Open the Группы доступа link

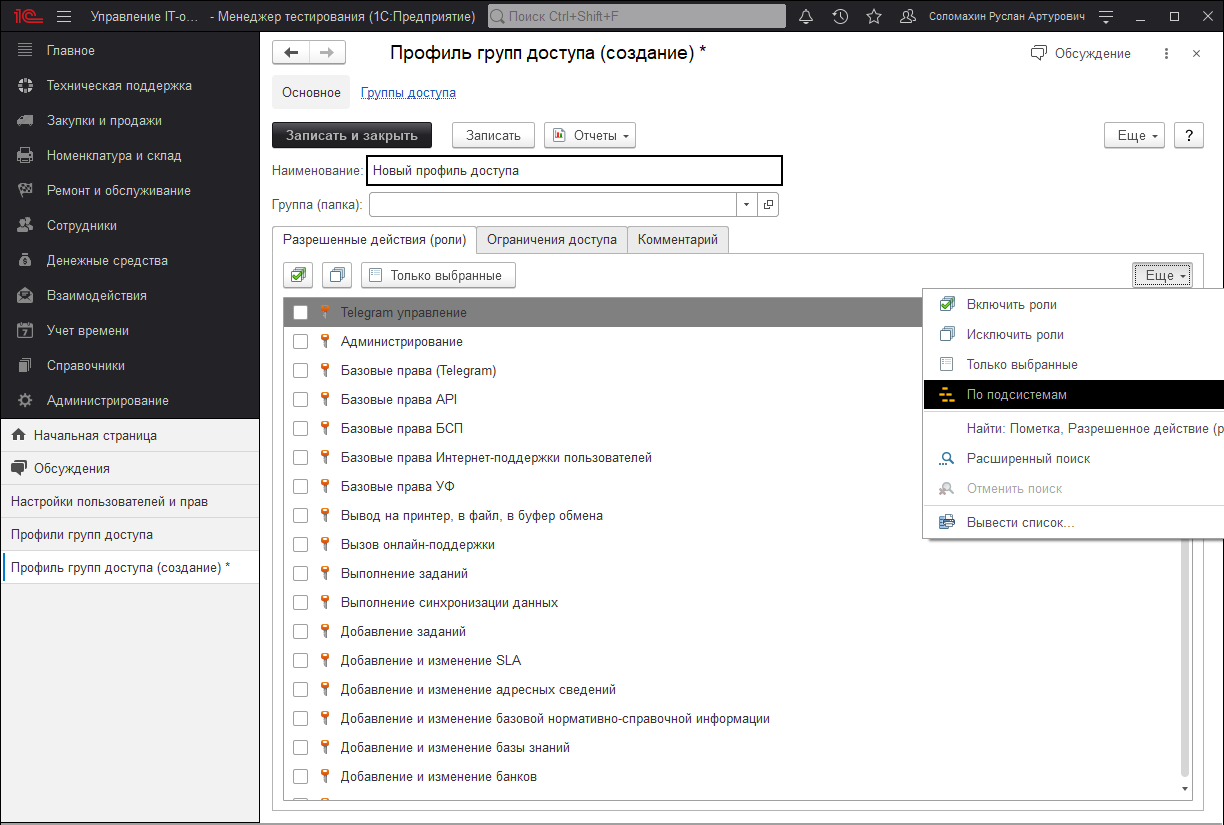[408, 93]
